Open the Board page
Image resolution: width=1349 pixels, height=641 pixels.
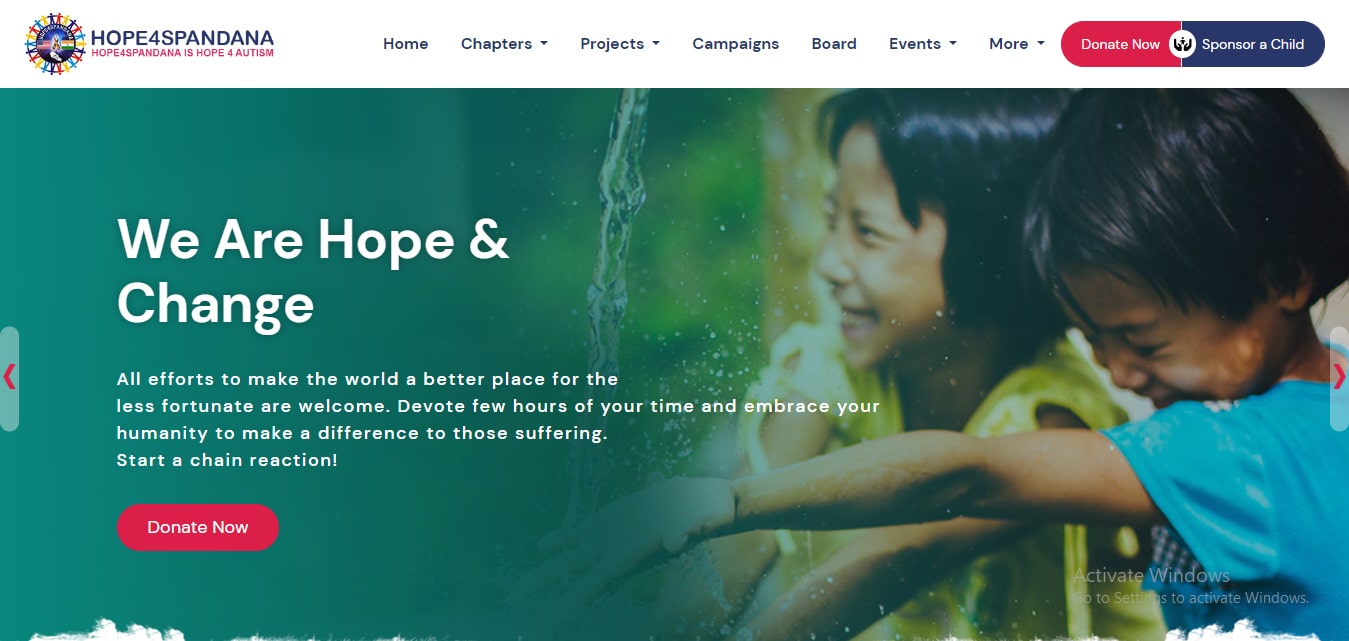[x=834, y=44]
